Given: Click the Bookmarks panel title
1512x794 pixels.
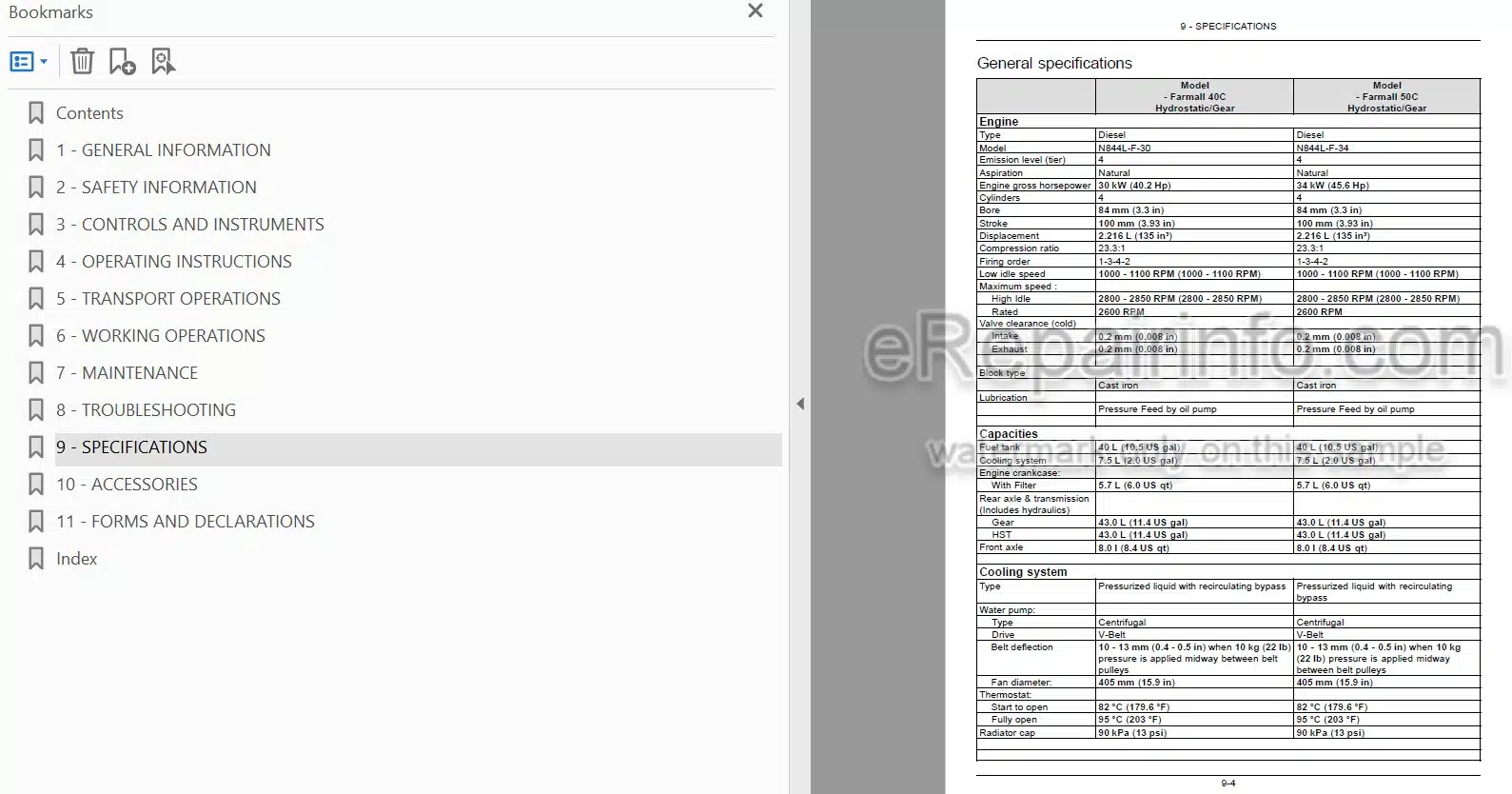Looking at the screenshot, I should pyautogui.click(x=50, y=12).
